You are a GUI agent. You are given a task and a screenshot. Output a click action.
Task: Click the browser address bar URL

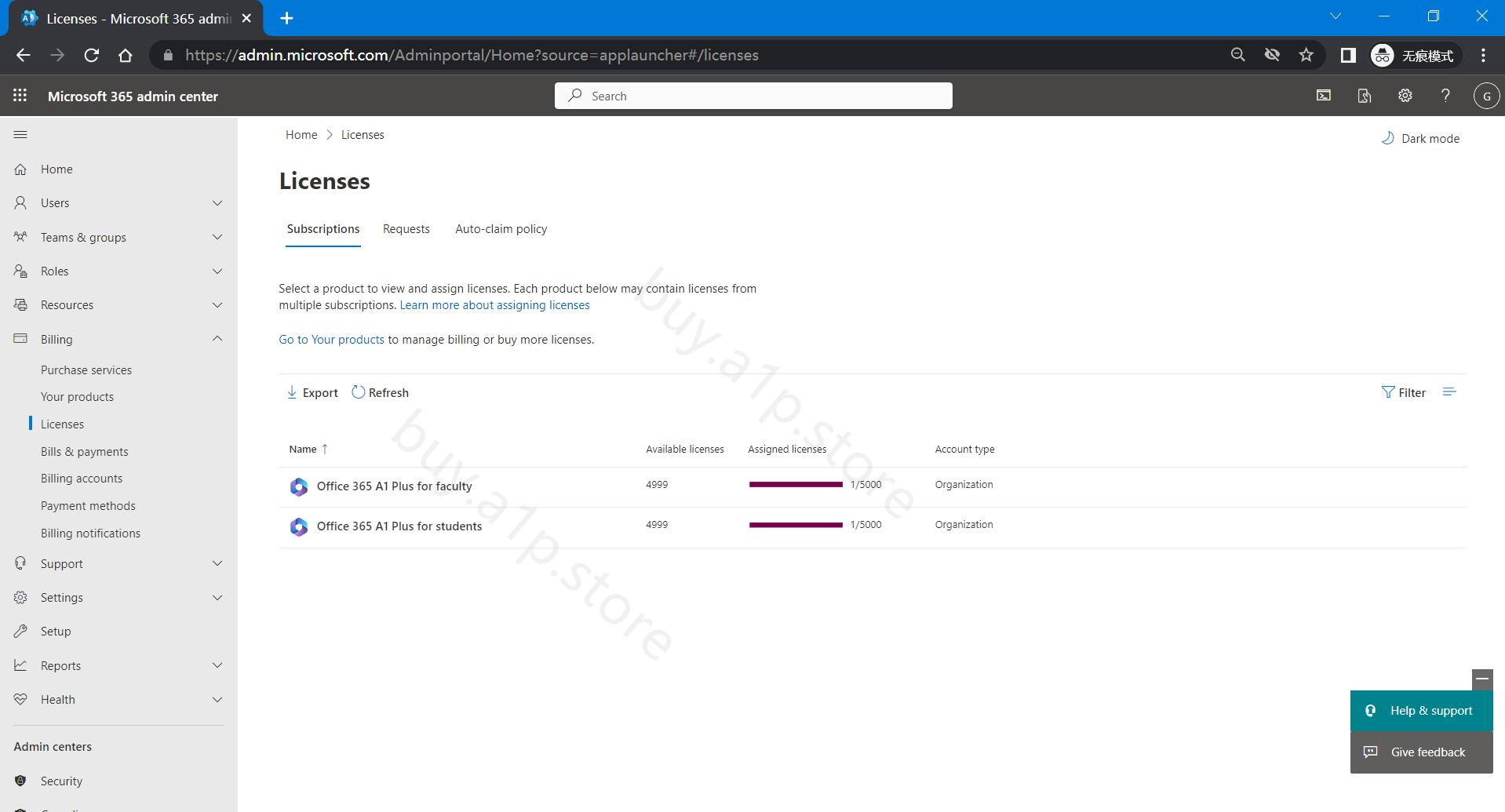[472, 55]
